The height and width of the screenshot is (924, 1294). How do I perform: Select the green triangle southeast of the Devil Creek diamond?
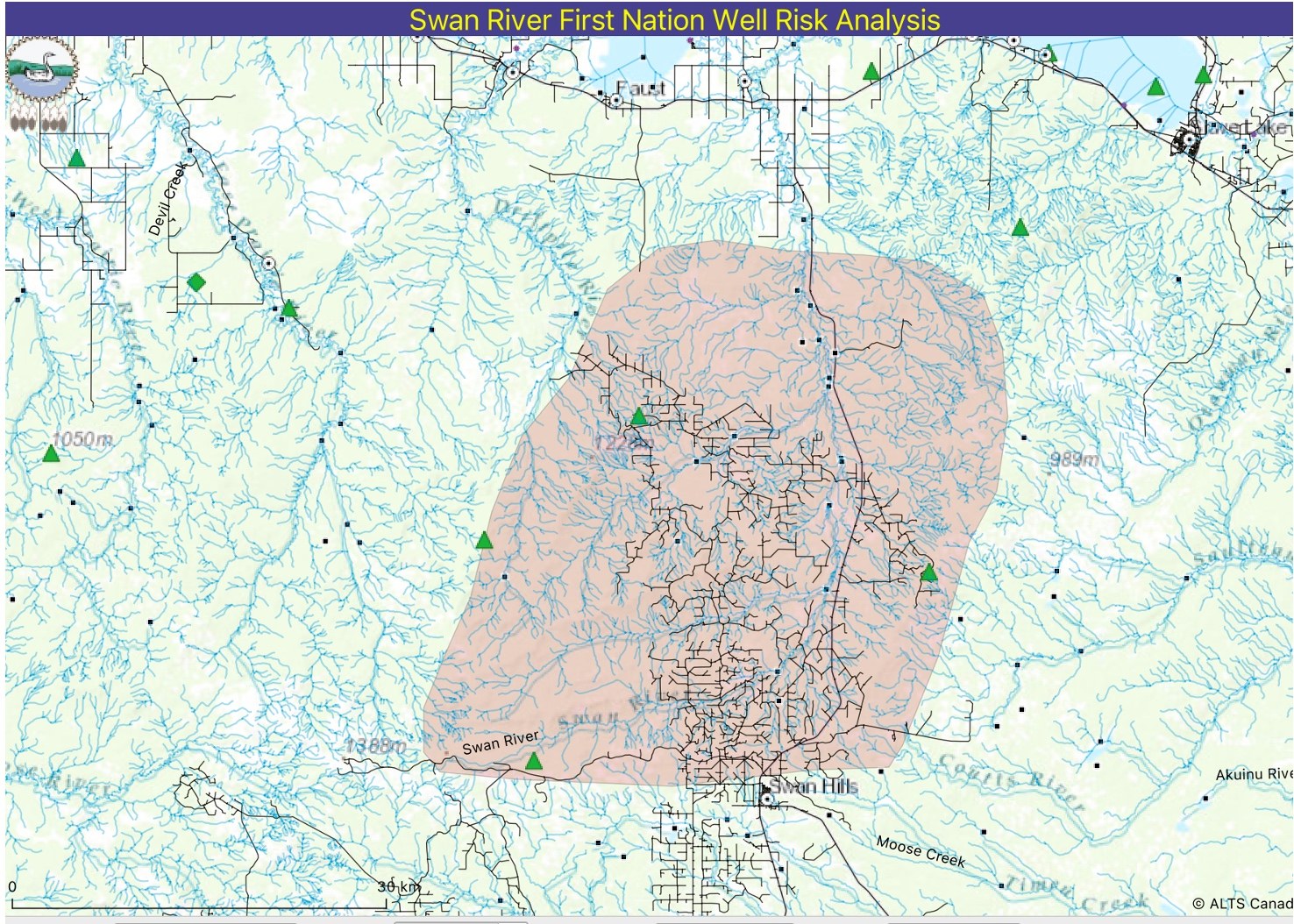click(x=288, y=309)
